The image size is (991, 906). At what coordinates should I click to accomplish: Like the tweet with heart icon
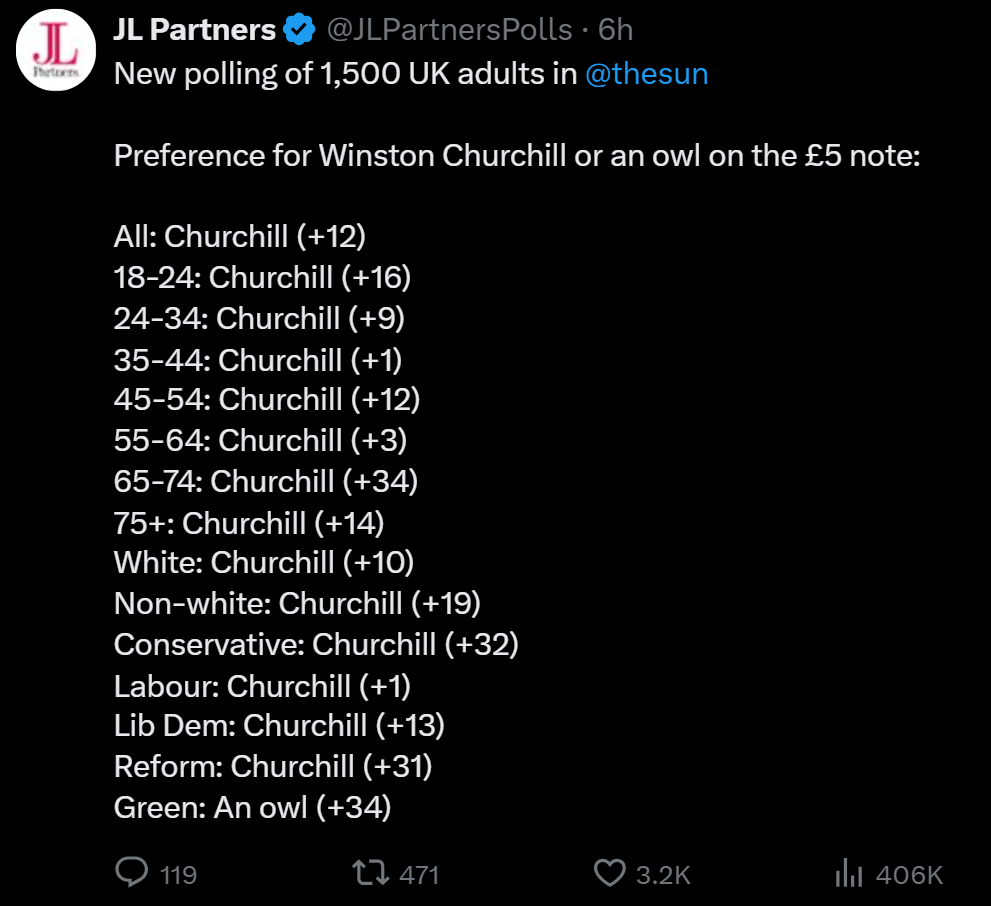[609, 874]
